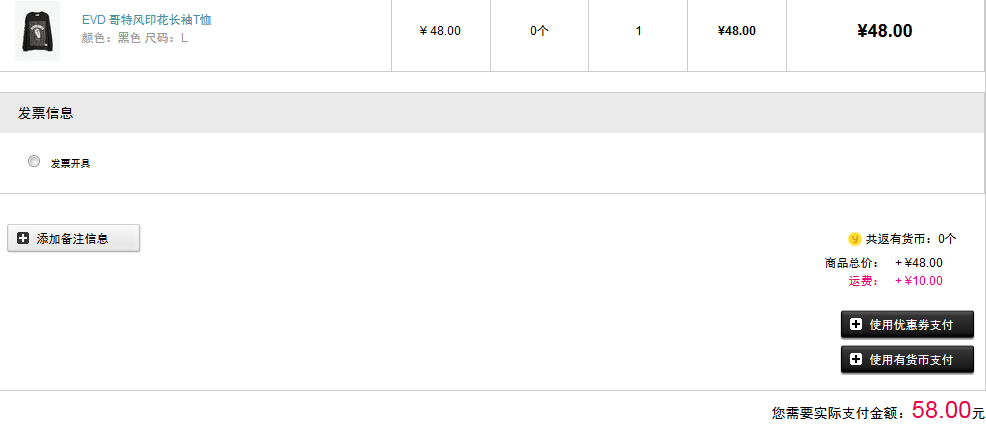The image size is (986, 436).
Task: Click the plus icon beside 使用优惠券支付
Action: pyautogui.click(x=856, y=325)
